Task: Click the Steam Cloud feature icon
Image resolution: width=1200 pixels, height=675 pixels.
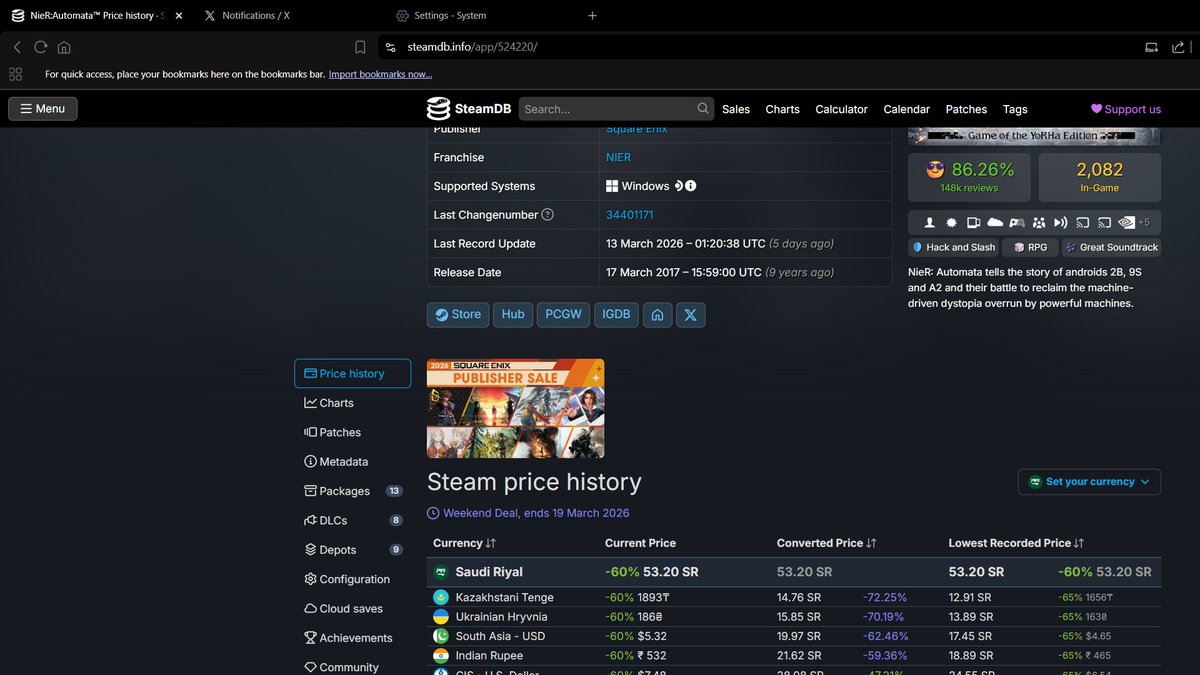Action: (995, 222)
